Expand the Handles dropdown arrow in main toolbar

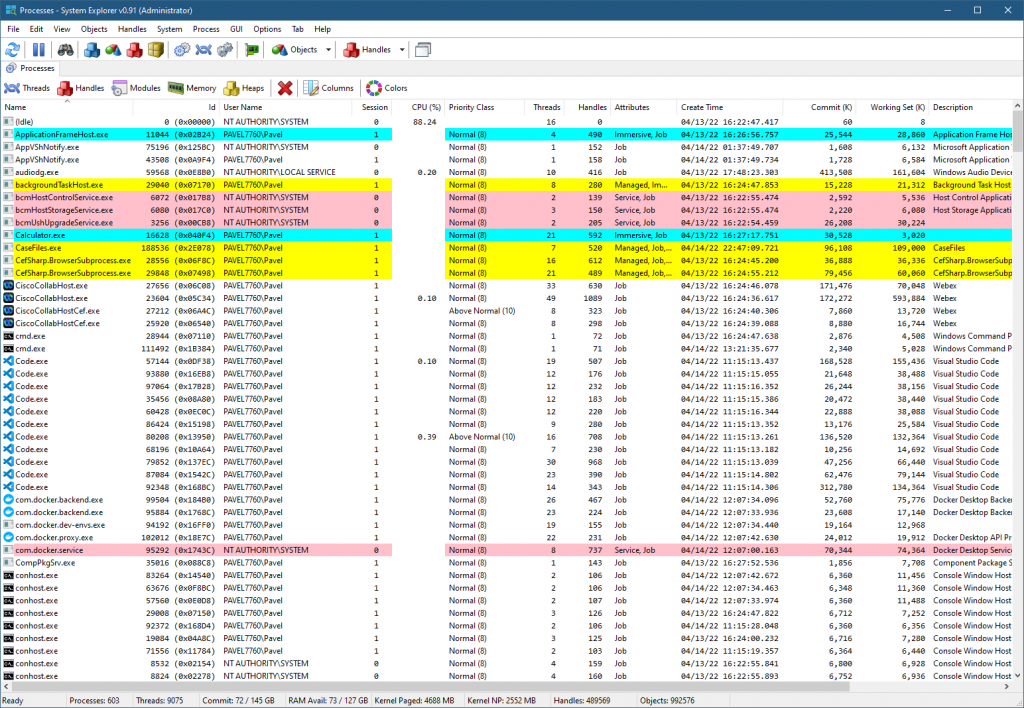pos(402,49)
